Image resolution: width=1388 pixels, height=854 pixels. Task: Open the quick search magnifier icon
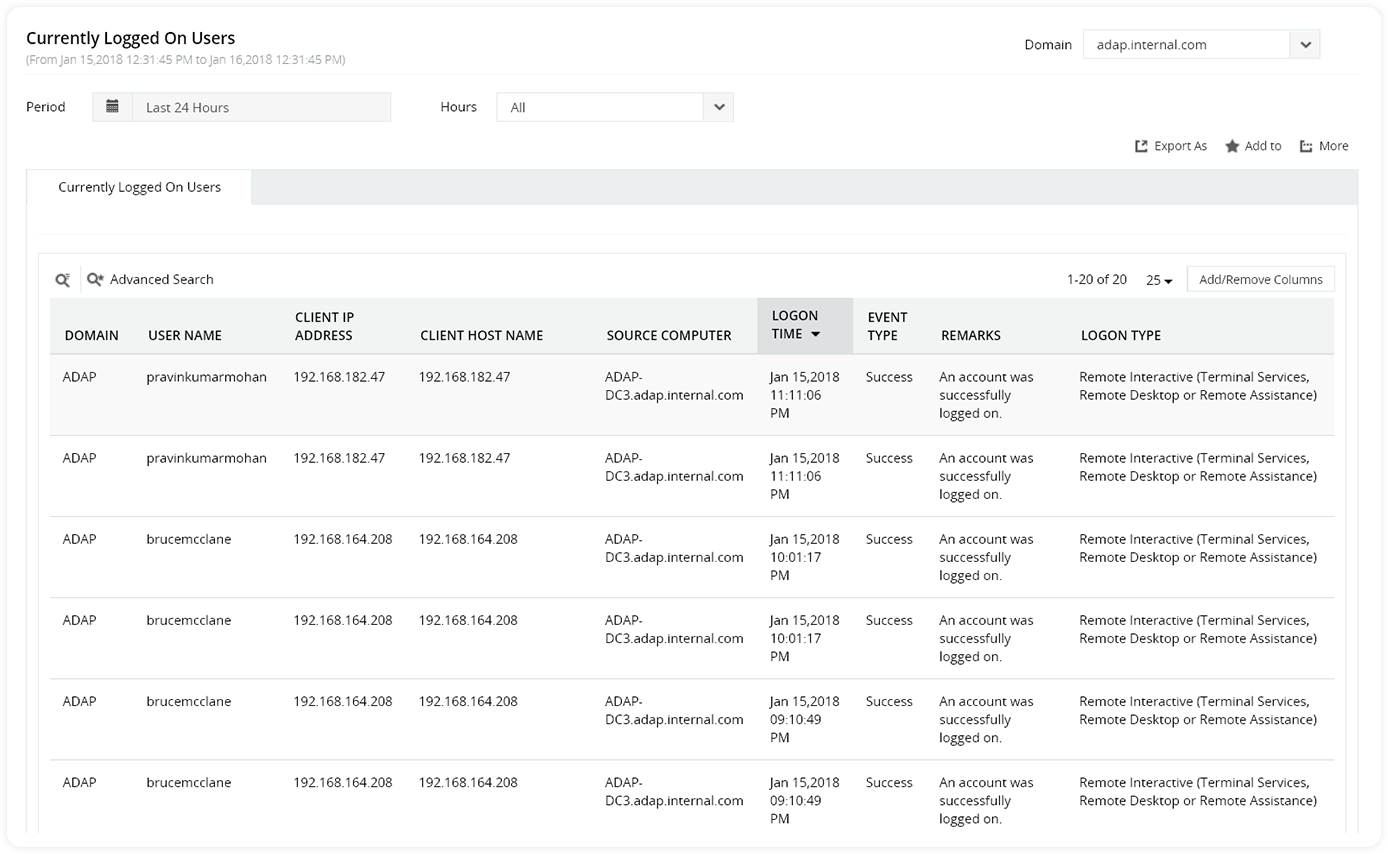pos(62,279)
